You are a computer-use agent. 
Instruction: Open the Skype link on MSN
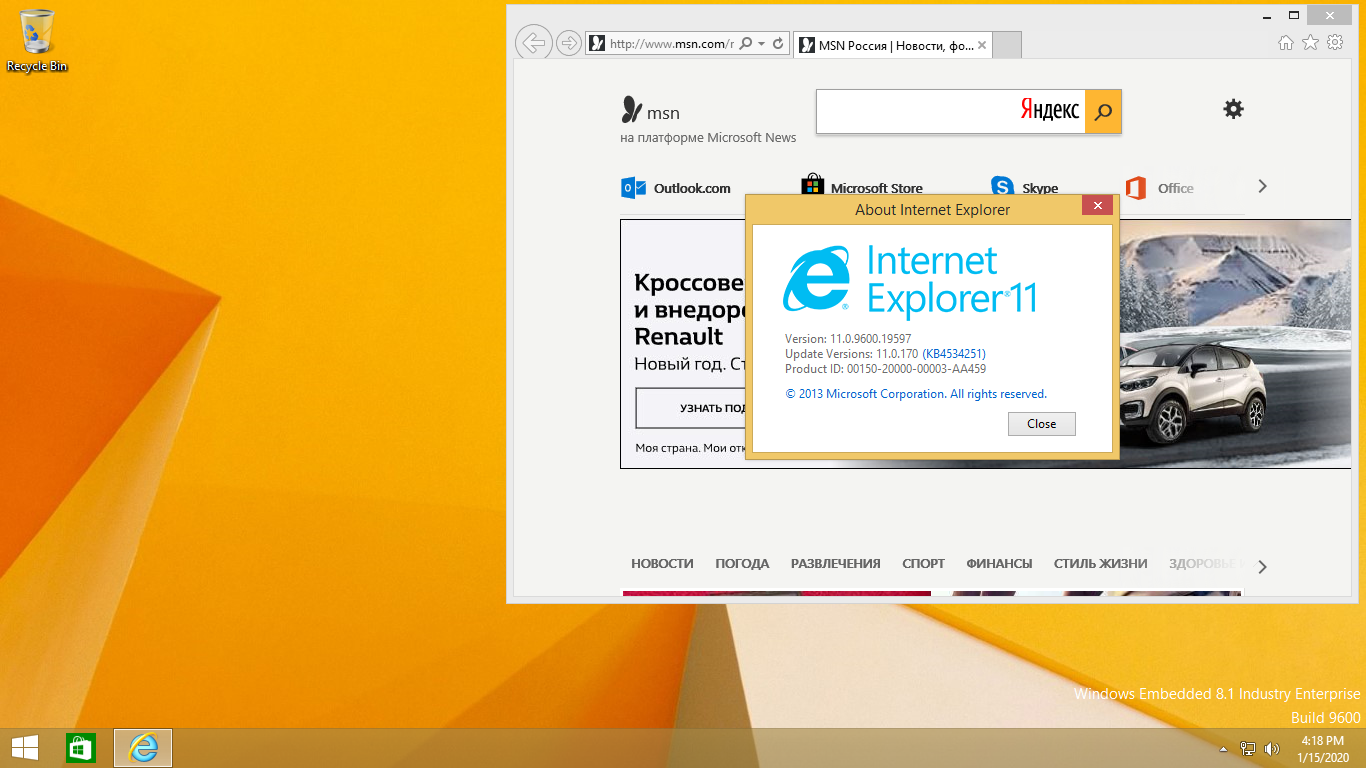click(1025, 188)
